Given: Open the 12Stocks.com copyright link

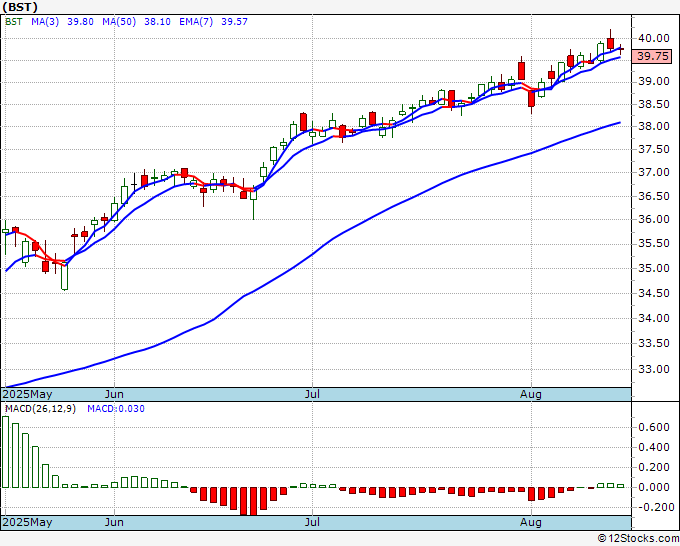Looking at the screenshot, I should [x=638, y=539].
